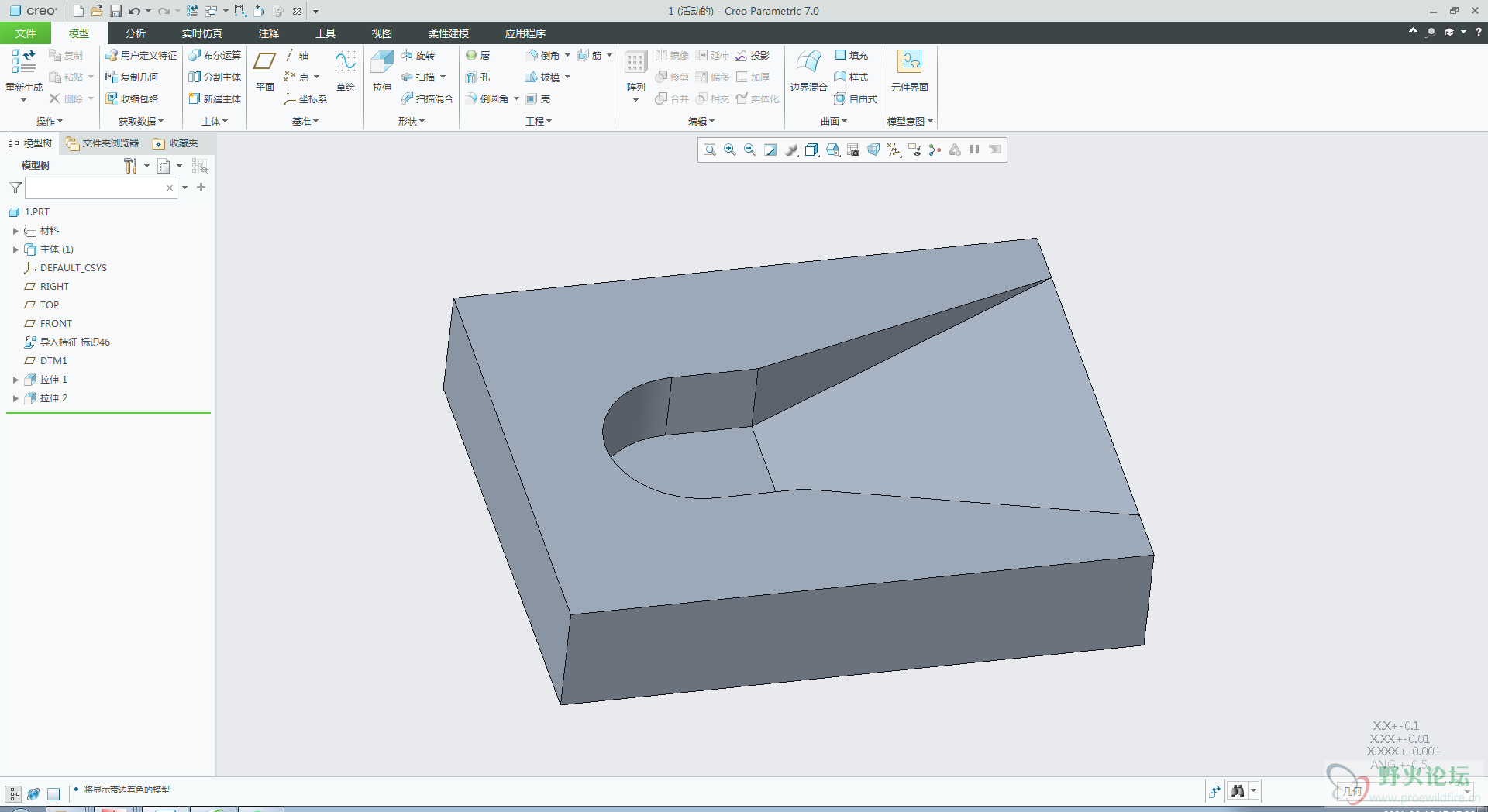Select the 壳 (Shell) tool
Image resolution: width=1488 pixels, height=812 pixels.
click(x=538, y=99)
